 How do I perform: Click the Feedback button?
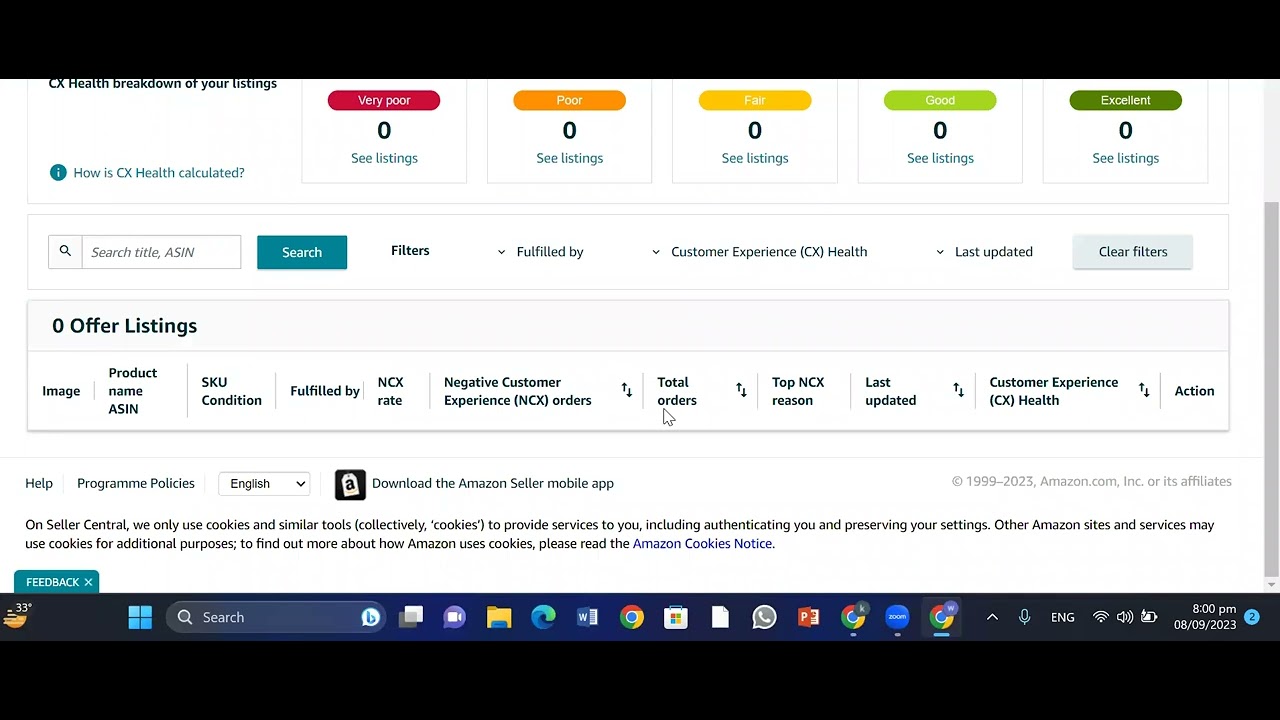(52, 582)
